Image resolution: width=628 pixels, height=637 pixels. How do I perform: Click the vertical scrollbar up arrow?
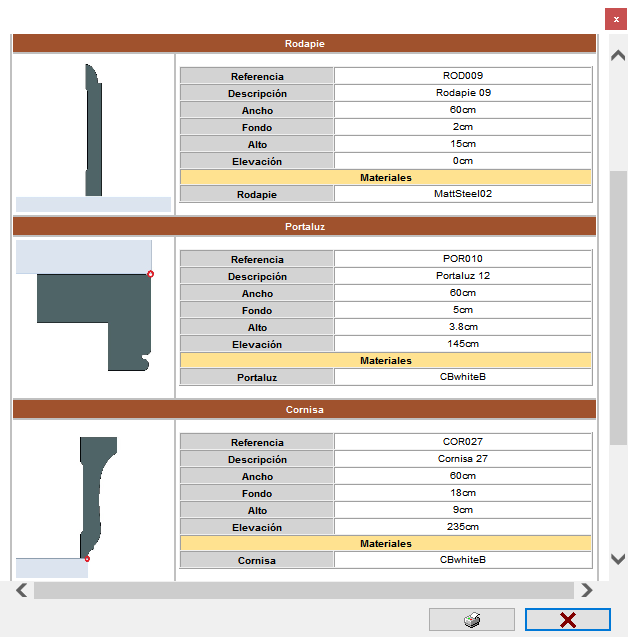point(618,55)
